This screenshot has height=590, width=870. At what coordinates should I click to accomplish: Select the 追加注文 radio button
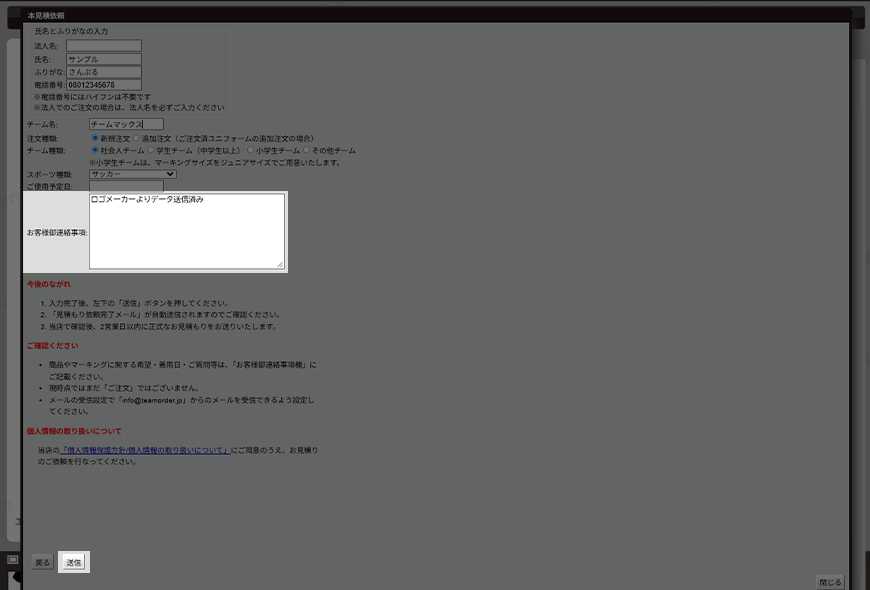tap(136, 138)
